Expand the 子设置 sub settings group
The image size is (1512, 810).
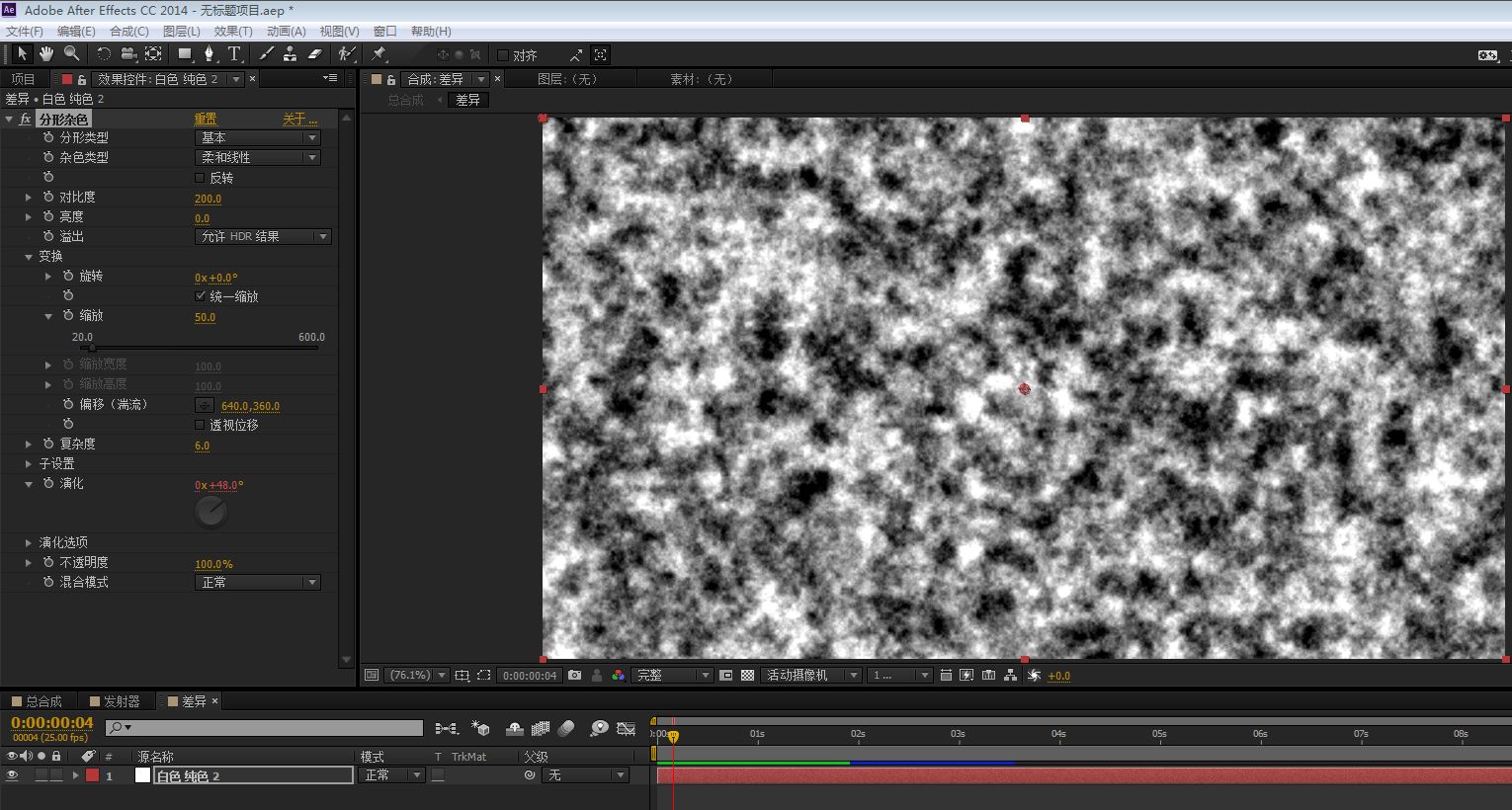click(x=29, y=463)
